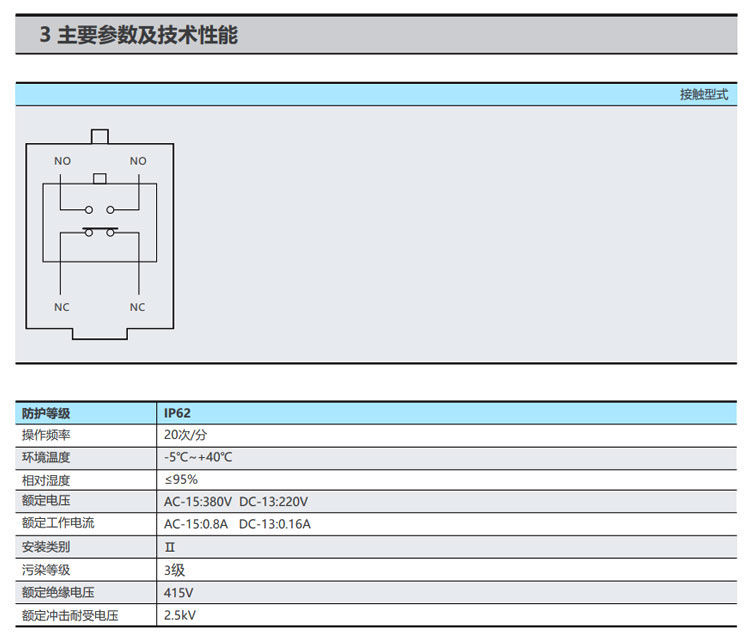
Task: Click the 2.5kV impulse voltage value
Action: (x=181, y=615)
